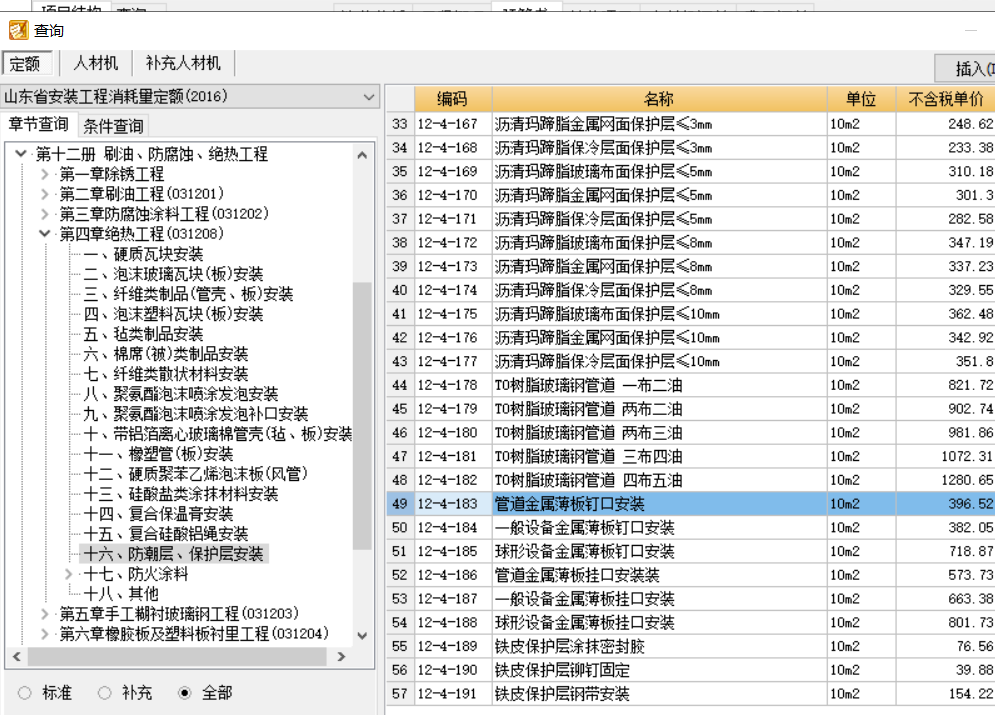Select the 全部 radio button
The width and height of the screenshot is (995, 715).
click(x=185, y=693)
